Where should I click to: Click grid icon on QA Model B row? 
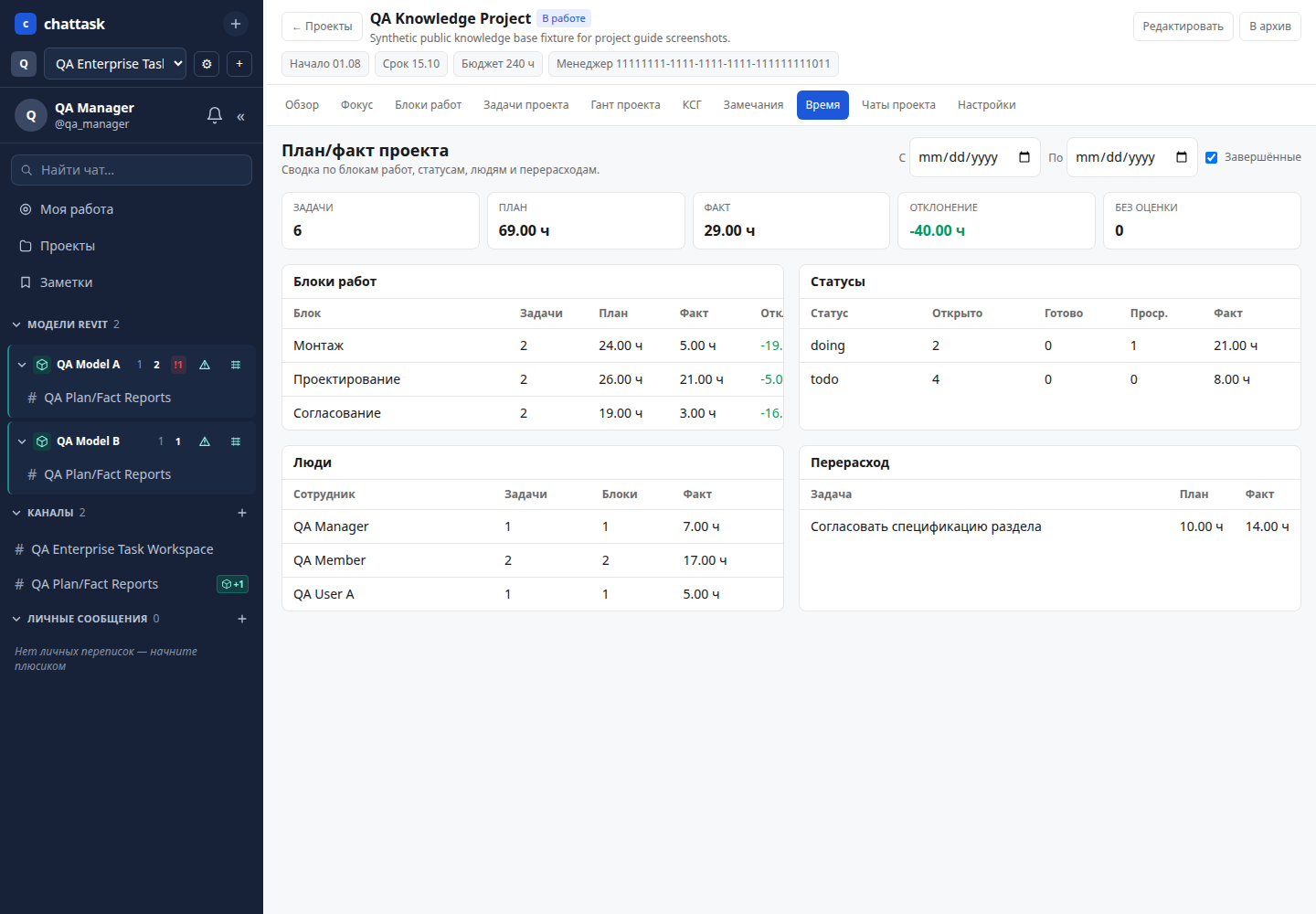click(x=236, y=441)
